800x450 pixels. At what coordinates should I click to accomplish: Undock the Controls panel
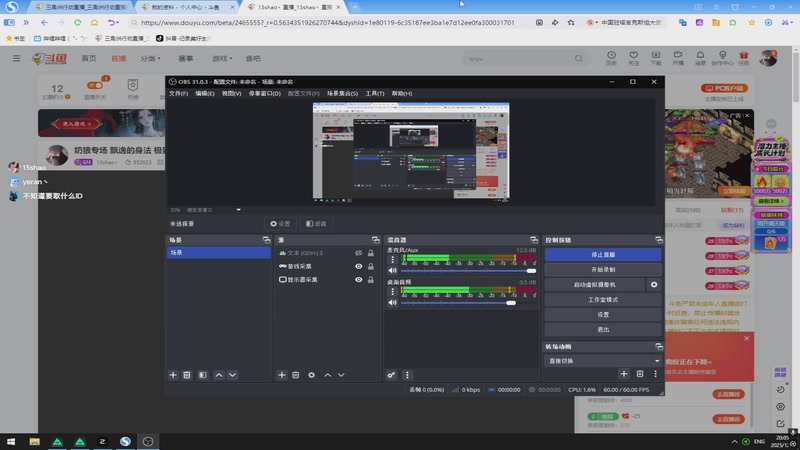659,240
